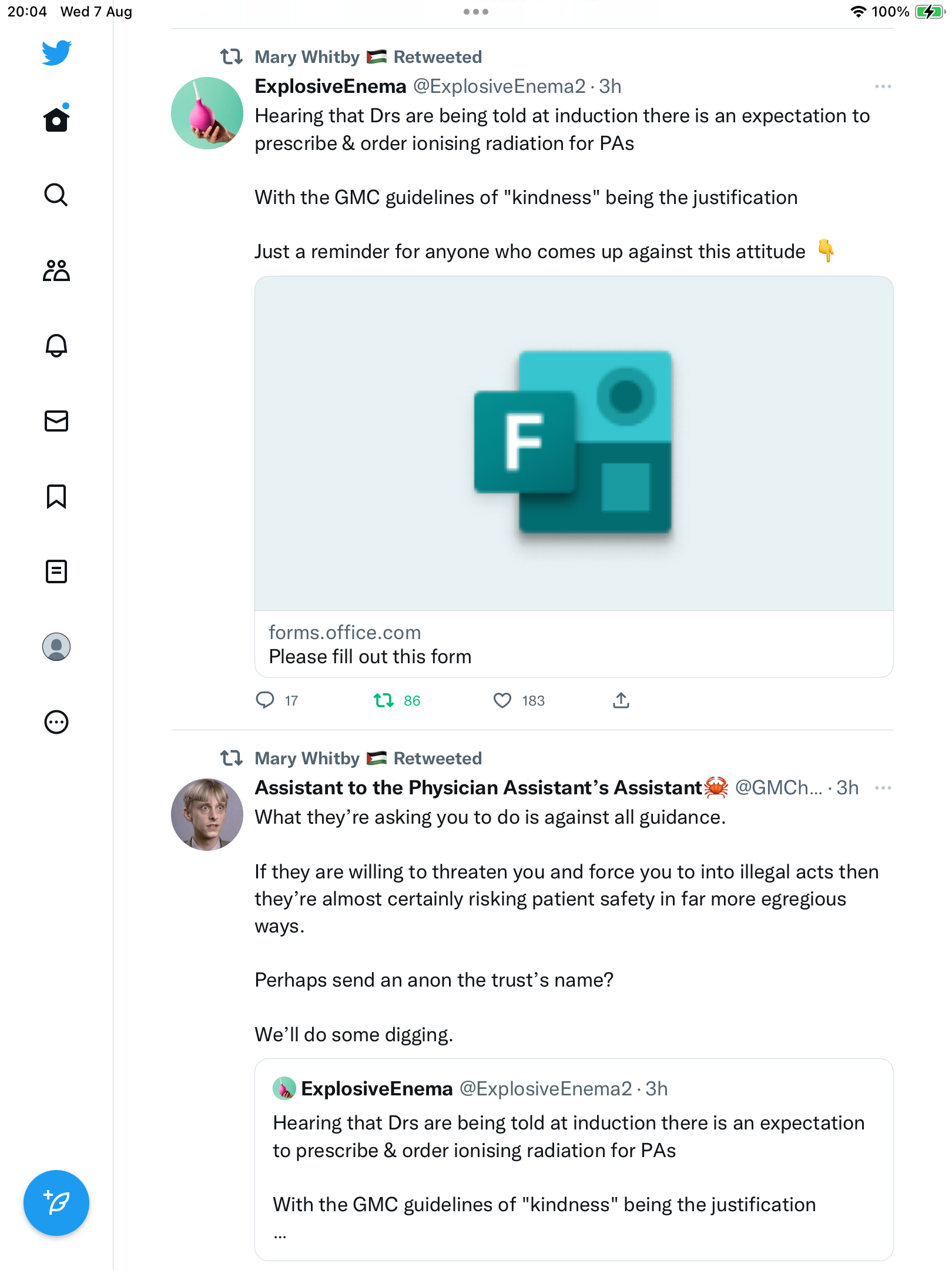This screenshot has width=952, height=1270.
Task: Go to Home feed icon
Action: coord(56,118)
